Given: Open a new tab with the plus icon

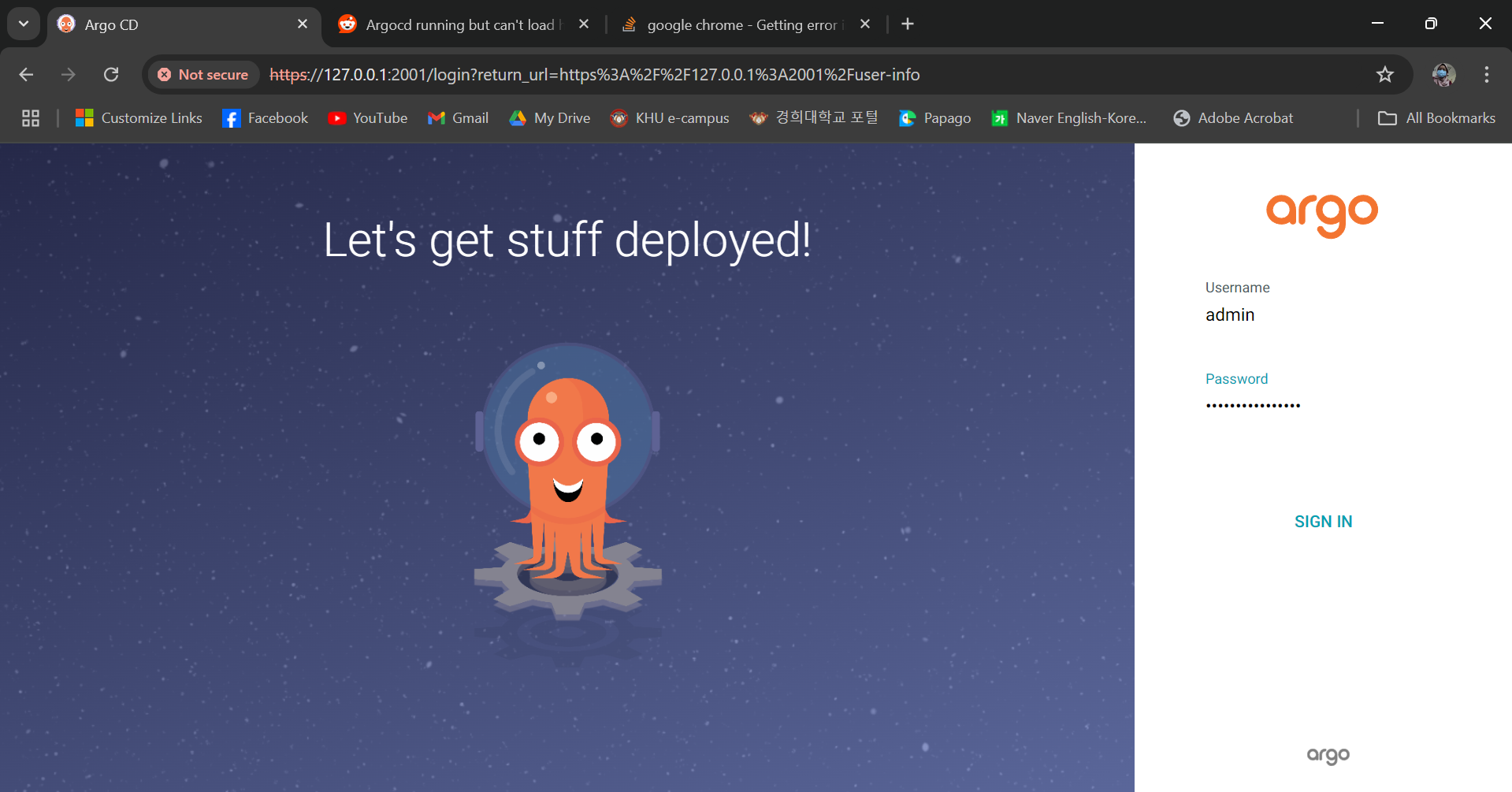Looking at the screenshot, I should coord(908,24).
